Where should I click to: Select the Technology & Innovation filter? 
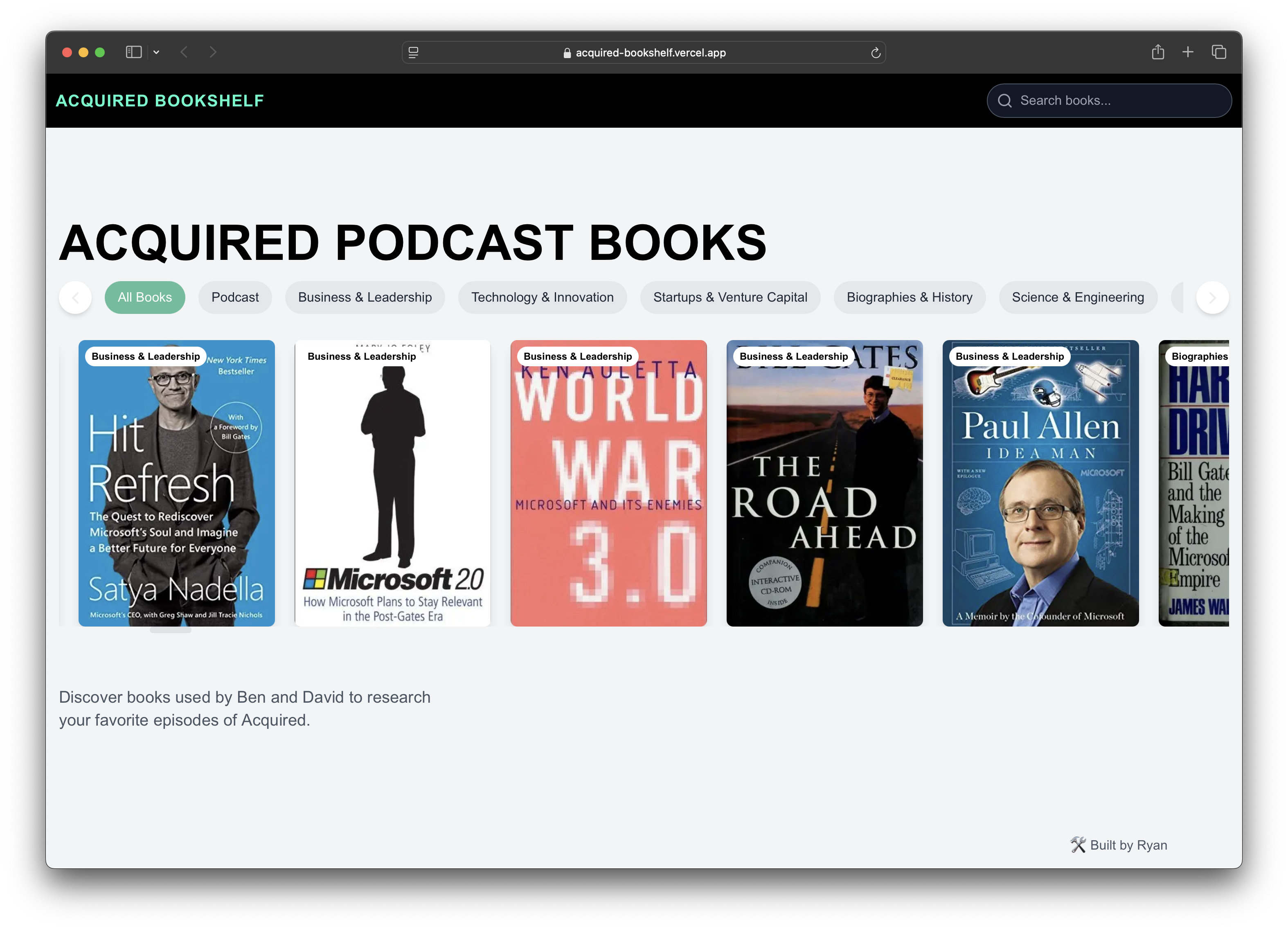[x=543, y=297]
